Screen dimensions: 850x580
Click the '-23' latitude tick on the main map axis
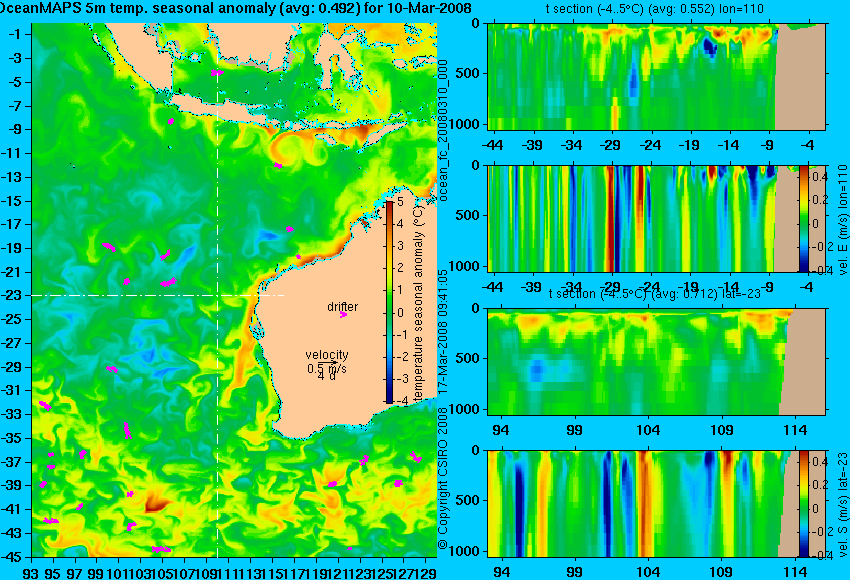(x=14, y=295)
